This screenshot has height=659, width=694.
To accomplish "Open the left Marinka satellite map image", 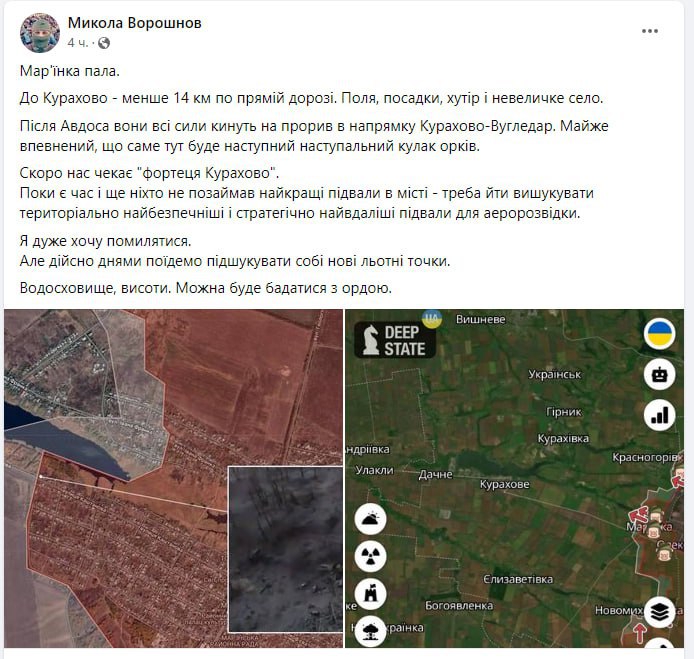I will coord(173,478).
